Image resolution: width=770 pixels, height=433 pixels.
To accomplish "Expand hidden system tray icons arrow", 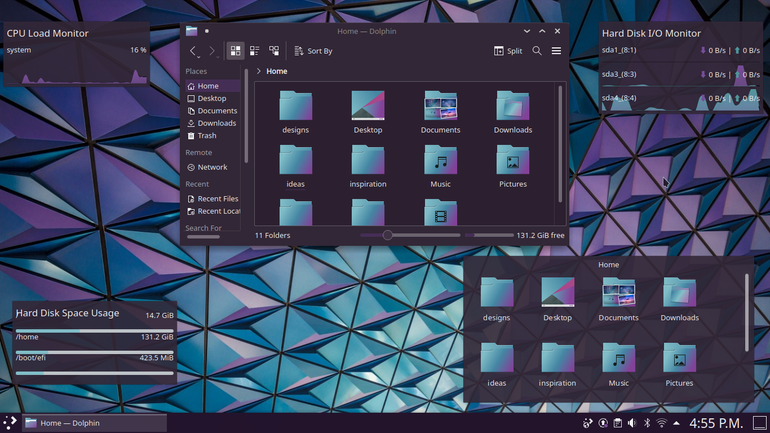I will [677, 423].
